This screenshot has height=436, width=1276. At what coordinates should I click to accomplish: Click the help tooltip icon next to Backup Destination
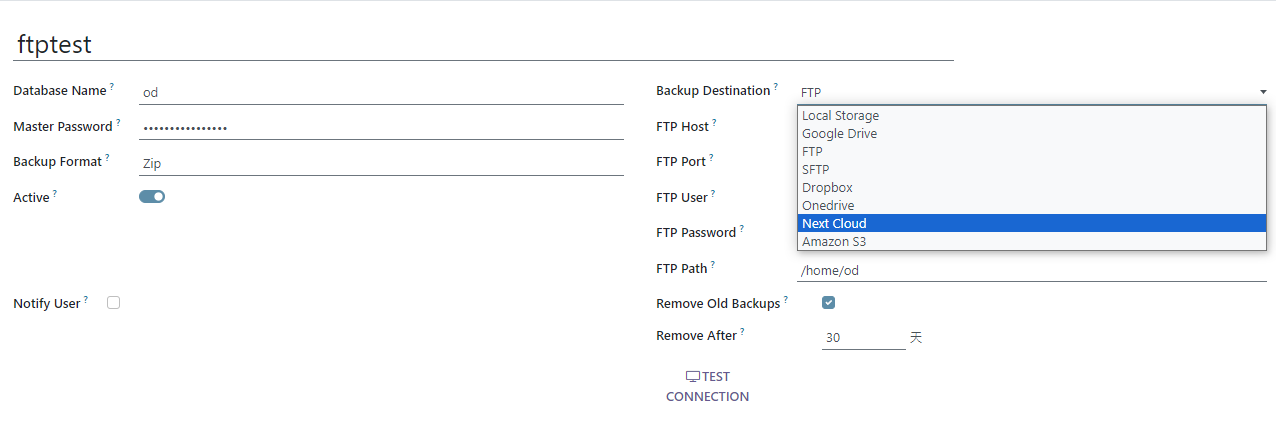pyautogui.click(x=776, y=87)
